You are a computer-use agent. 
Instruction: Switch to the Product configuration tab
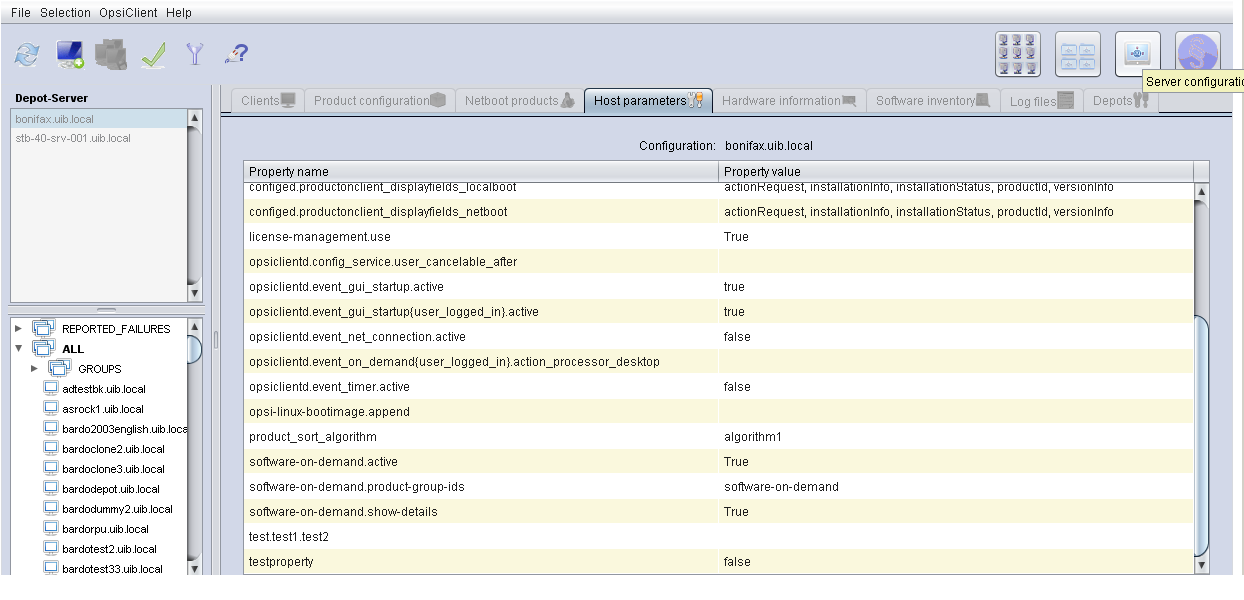coord(379,100)
